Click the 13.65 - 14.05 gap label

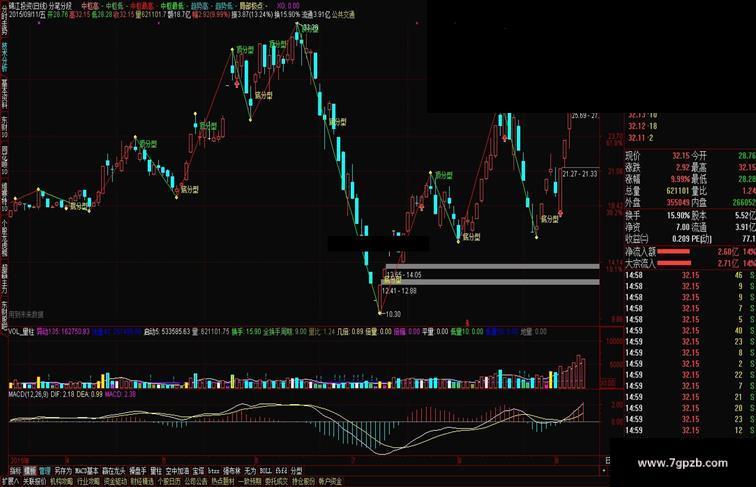click(404, 275)
